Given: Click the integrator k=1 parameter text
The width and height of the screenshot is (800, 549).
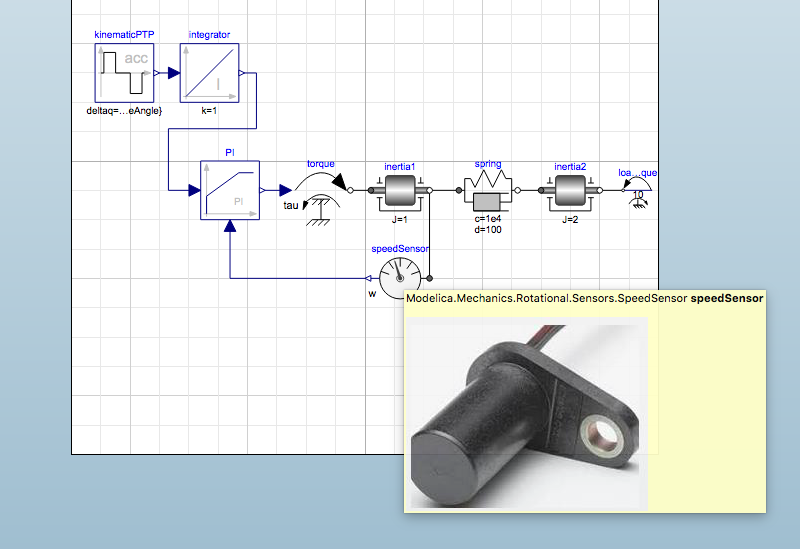Looking at the screenshot, I should coord(209,110).
